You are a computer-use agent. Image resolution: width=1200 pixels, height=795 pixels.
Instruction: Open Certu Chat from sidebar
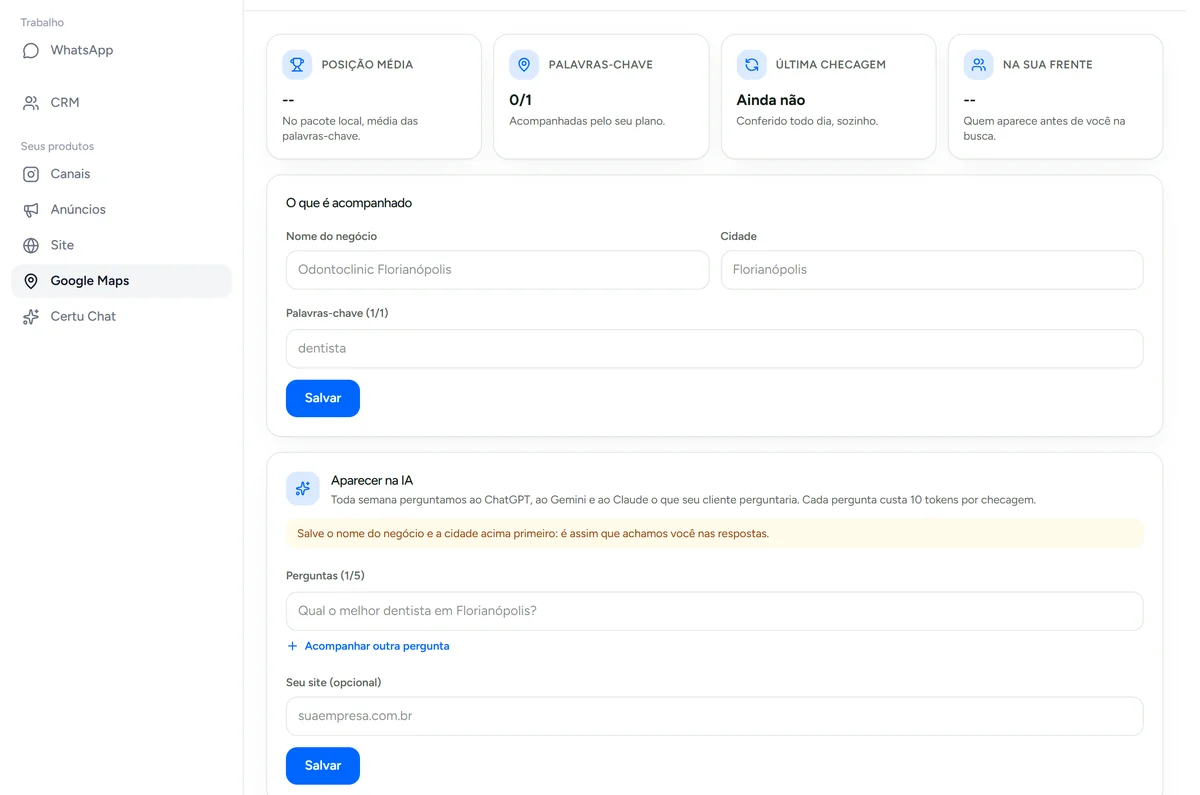[121, 317]
